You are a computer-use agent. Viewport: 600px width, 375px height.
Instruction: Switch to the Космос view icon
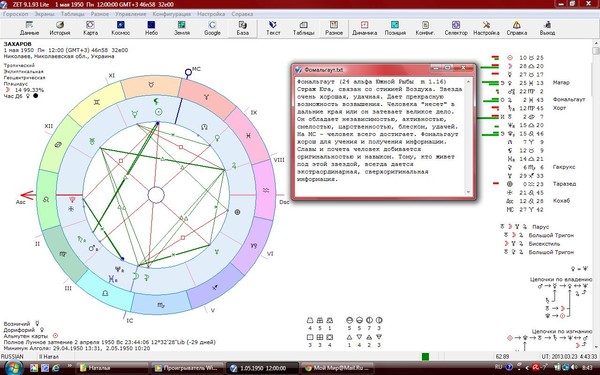(x=121, y=28)
